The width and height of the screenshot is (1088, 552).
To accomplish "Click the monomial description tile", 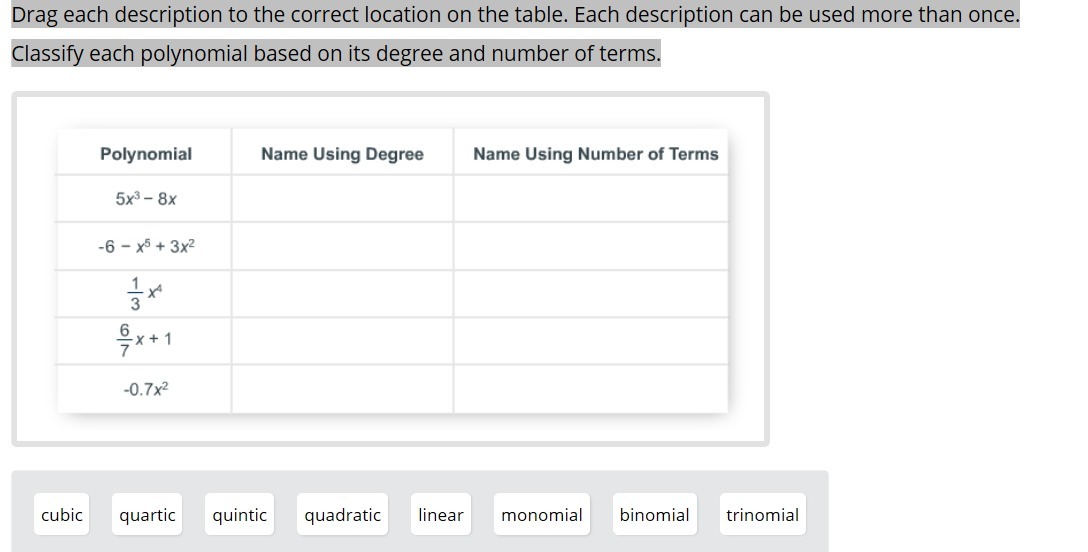I will pos(541,515).
